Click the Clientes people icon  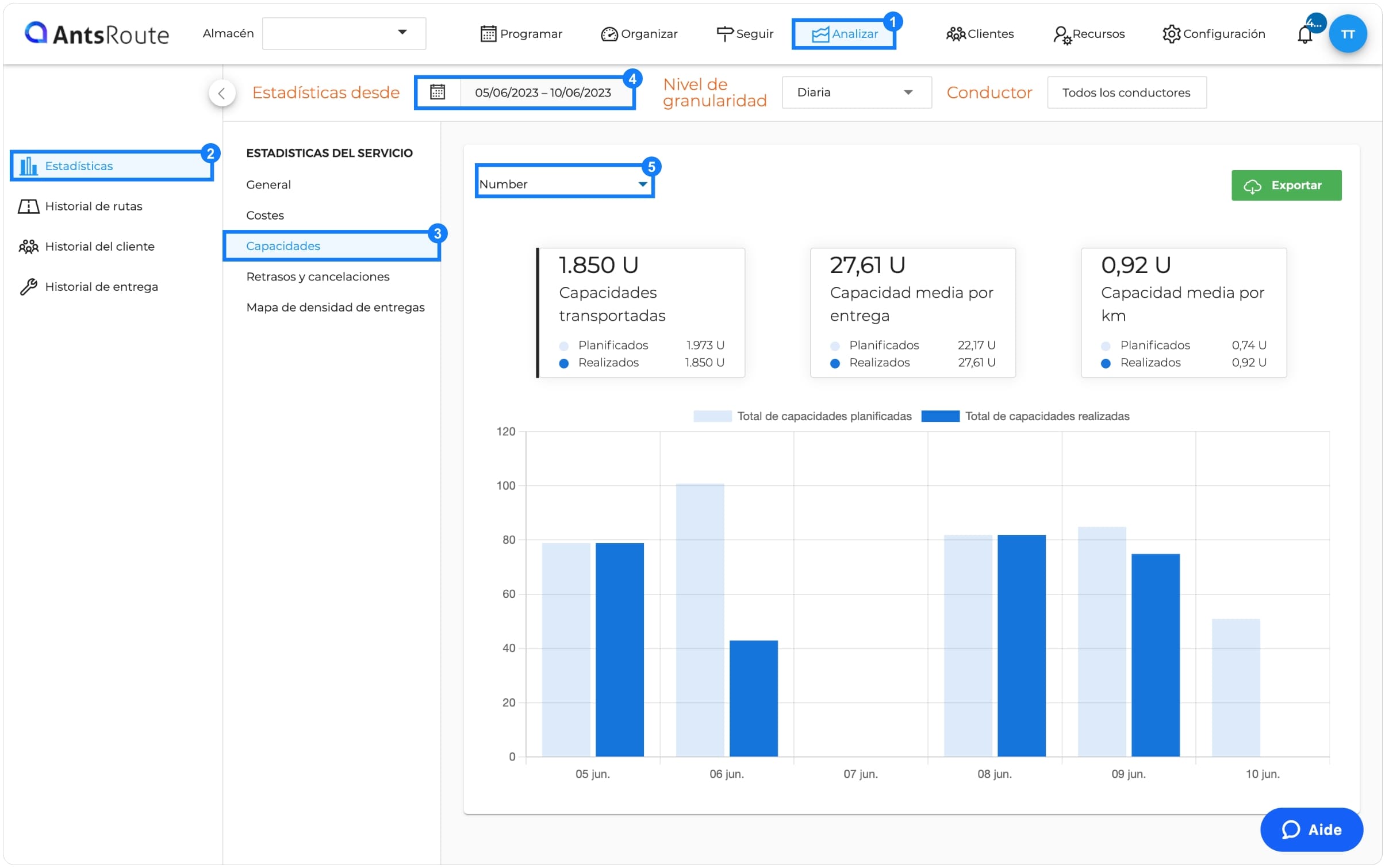coord(956,34)
